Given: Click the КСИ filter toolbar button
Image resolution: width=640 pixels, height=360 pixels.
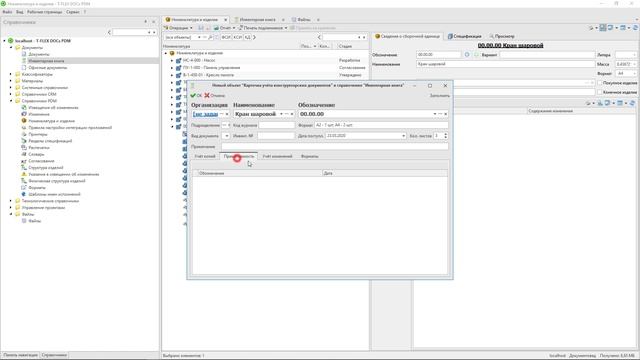Looking at the screenshot, I should tap(238, 37).
